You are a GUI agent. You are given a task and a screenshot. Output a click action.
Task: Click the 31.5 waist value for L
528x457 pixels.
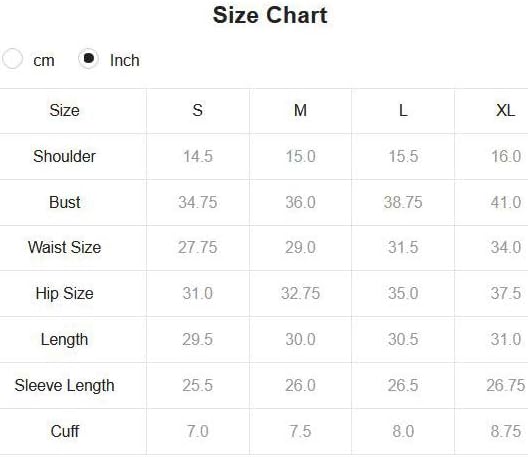pos(403,248)
